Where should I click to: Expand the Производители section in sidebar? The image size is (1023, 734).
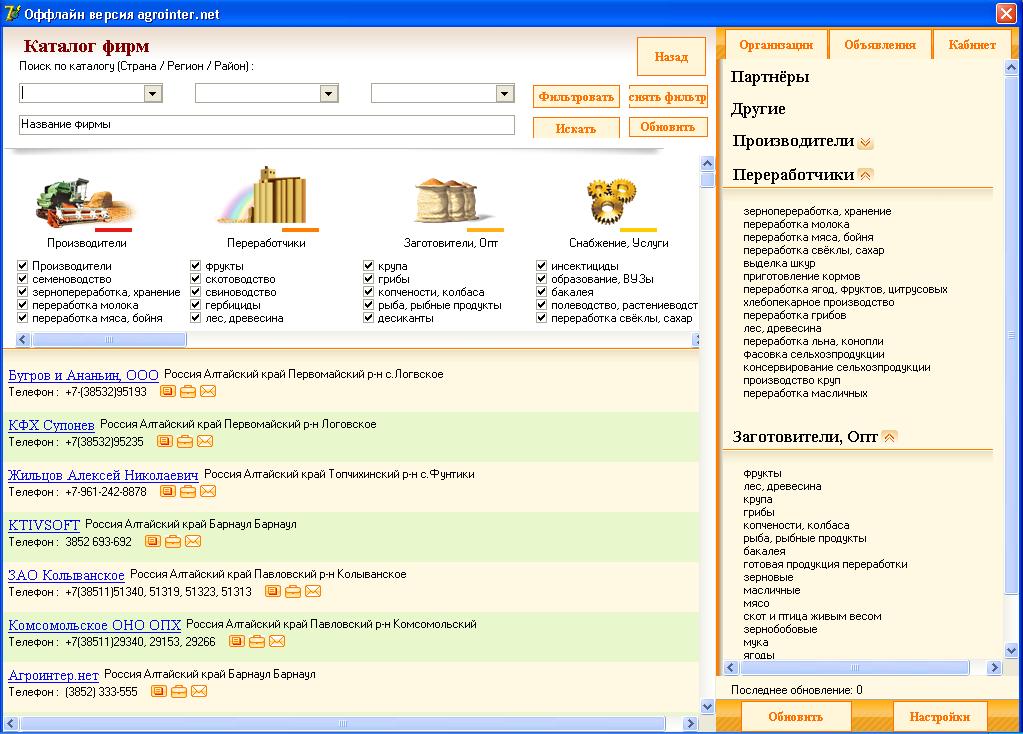point(866,143)
